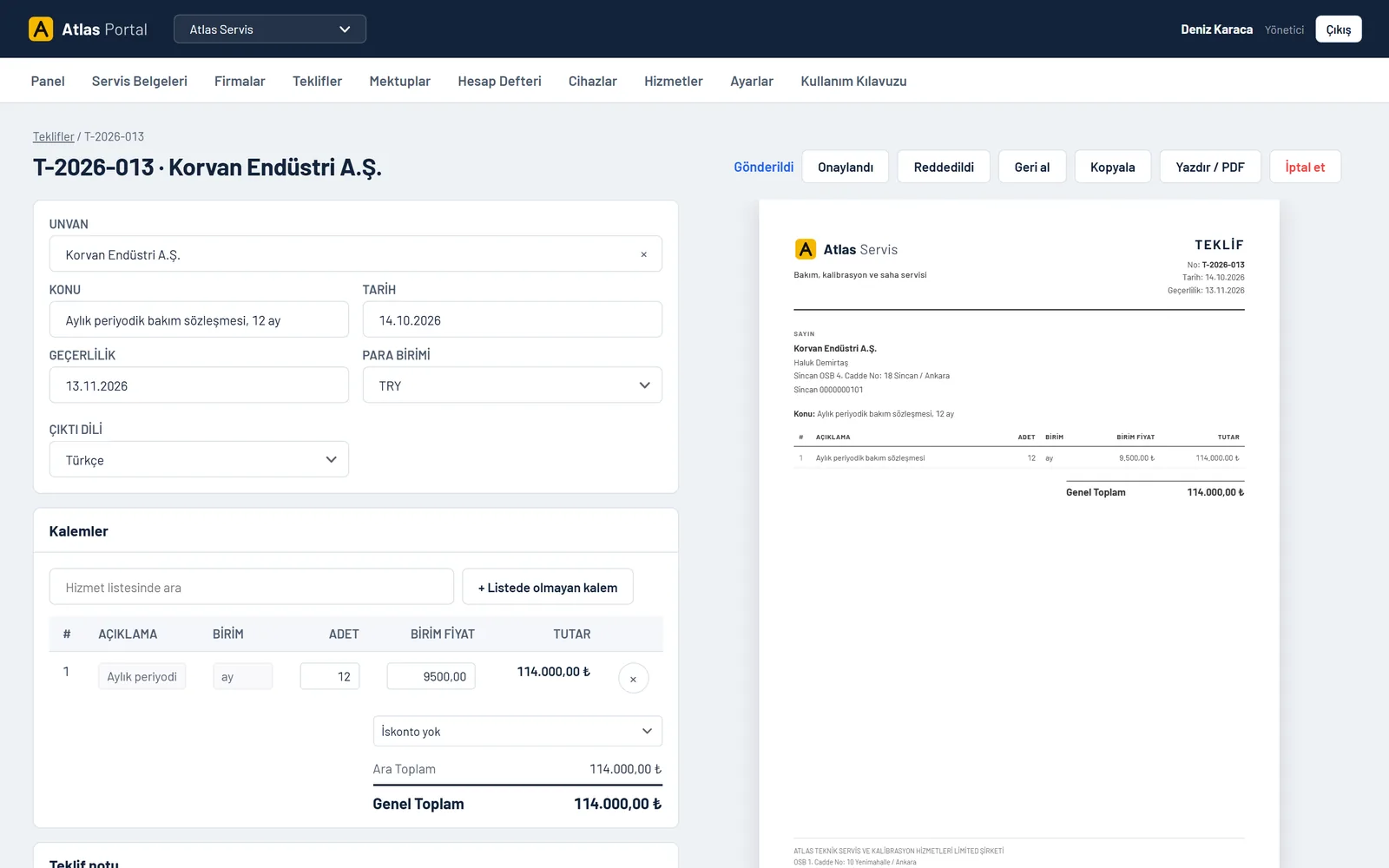This screenshot has width=1389, height=868.
Task: Open the Türkçe output language dropdown
Action: pos(199,459)
